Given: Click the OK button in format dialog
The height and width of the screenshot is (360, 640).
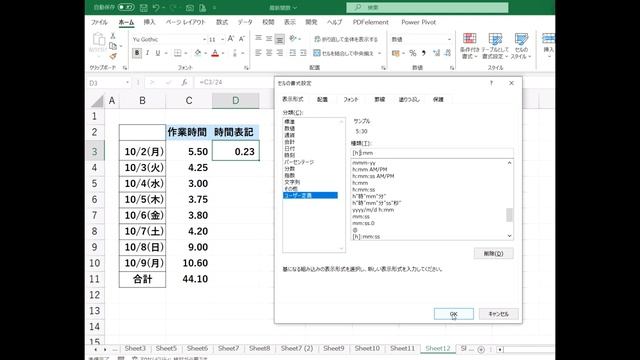Looking at the screenshot, I should (x=453, y=314).
